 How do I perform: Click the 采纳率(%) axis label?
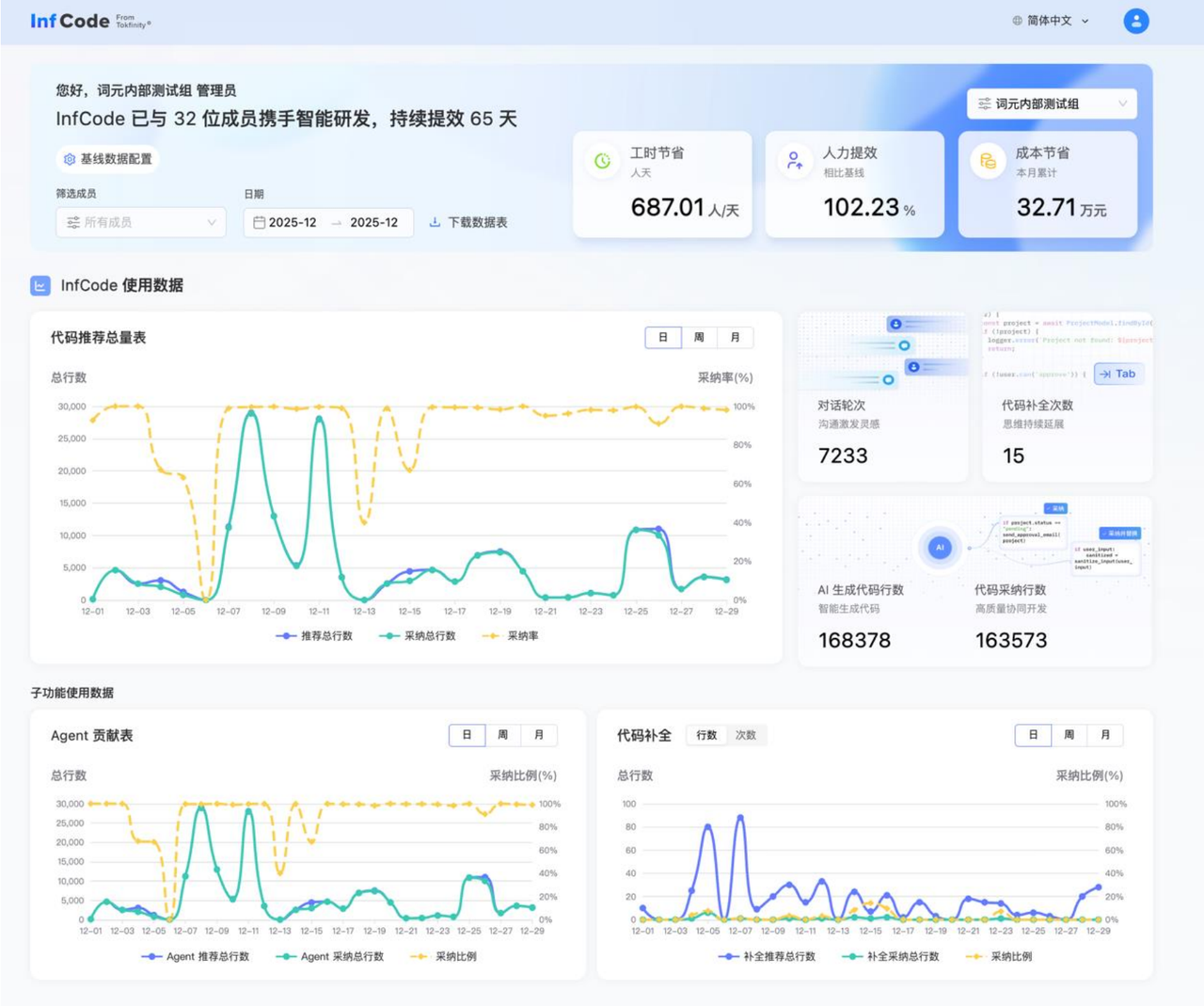tap(725, 377)
